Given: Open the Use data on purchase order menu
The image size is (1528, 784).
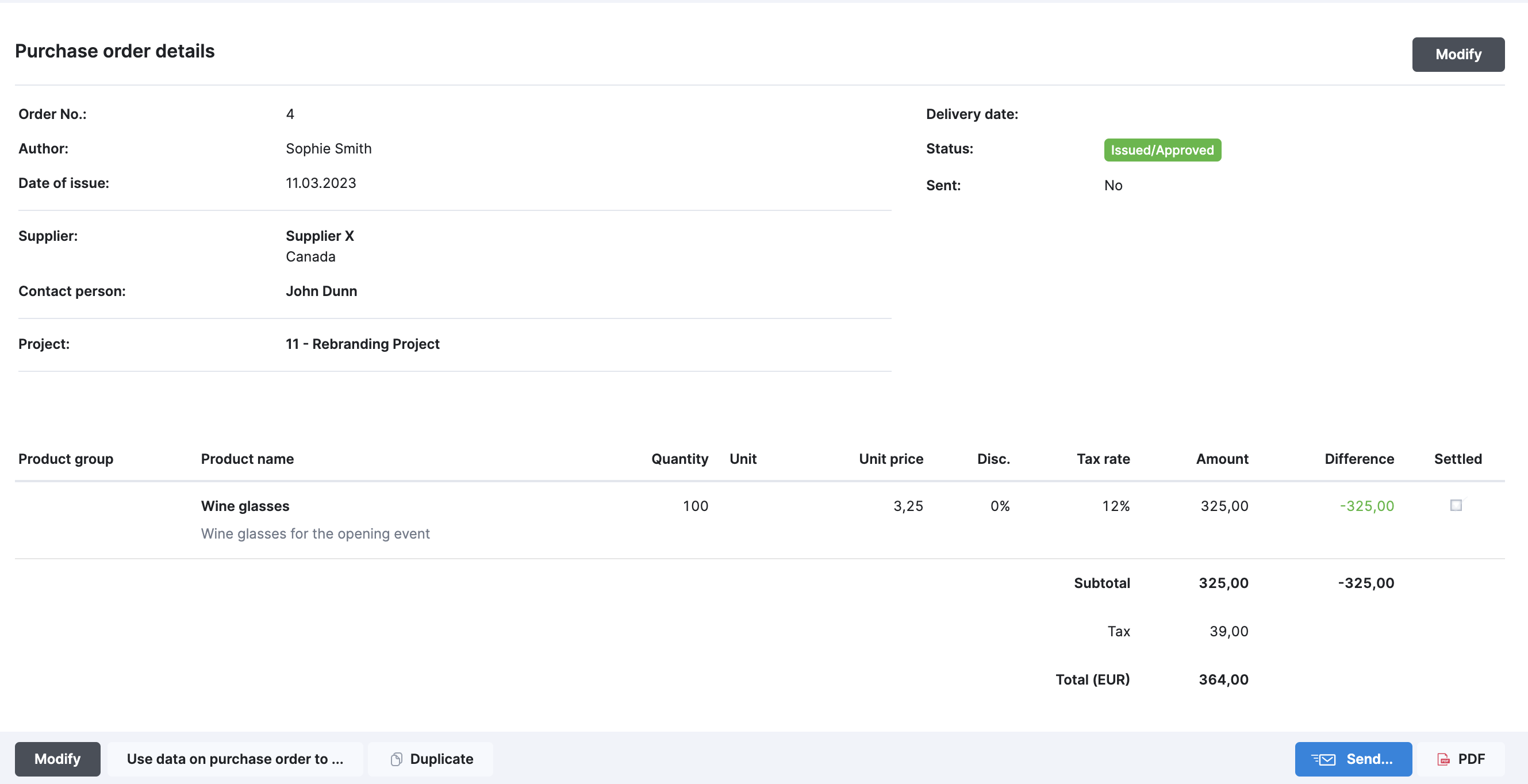Looking at the screenshot, I should [x=235, y=759].
